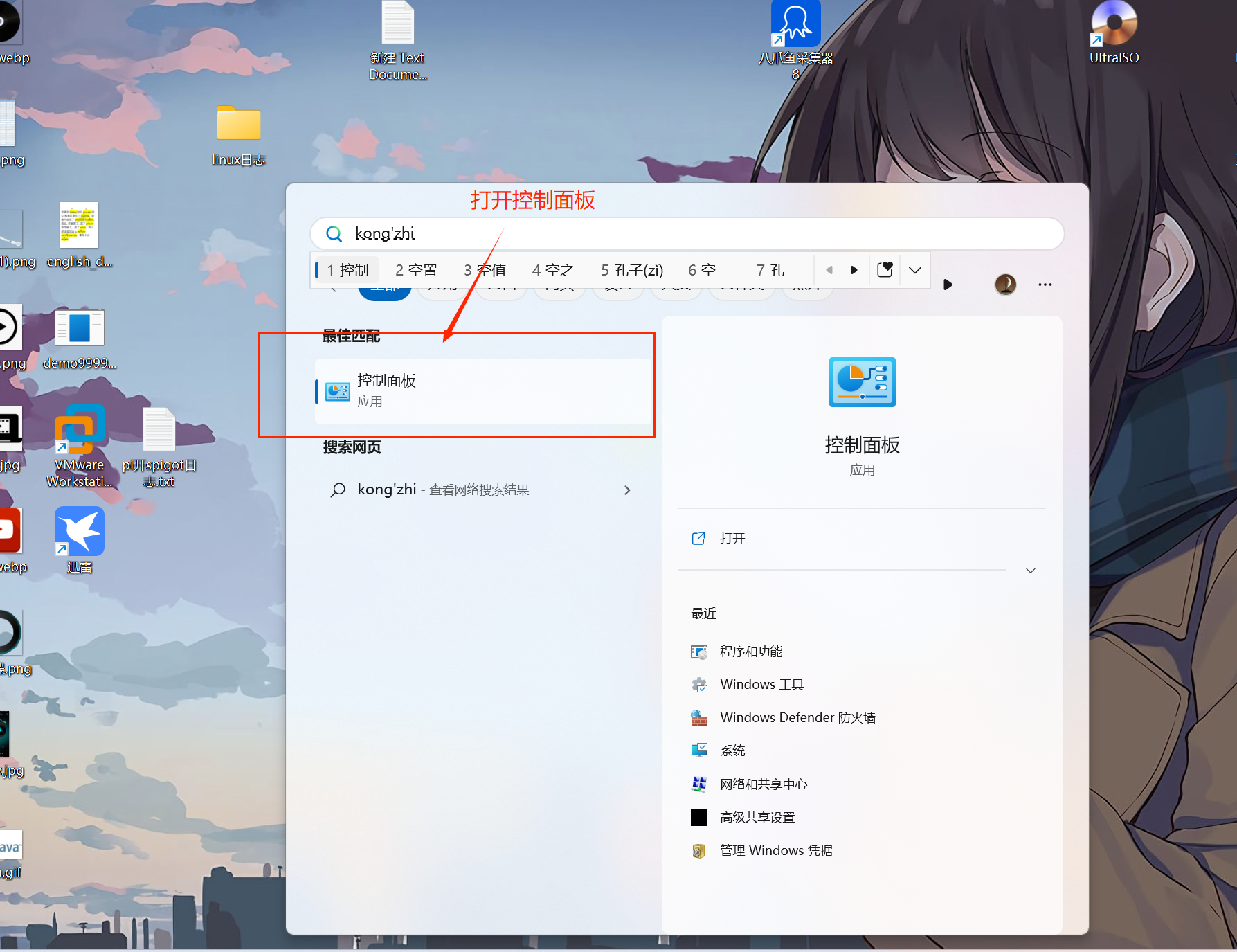Screen dimensions: 1237x952
Task: Choose IME candidate 1 控制
Action: [348, 270]
